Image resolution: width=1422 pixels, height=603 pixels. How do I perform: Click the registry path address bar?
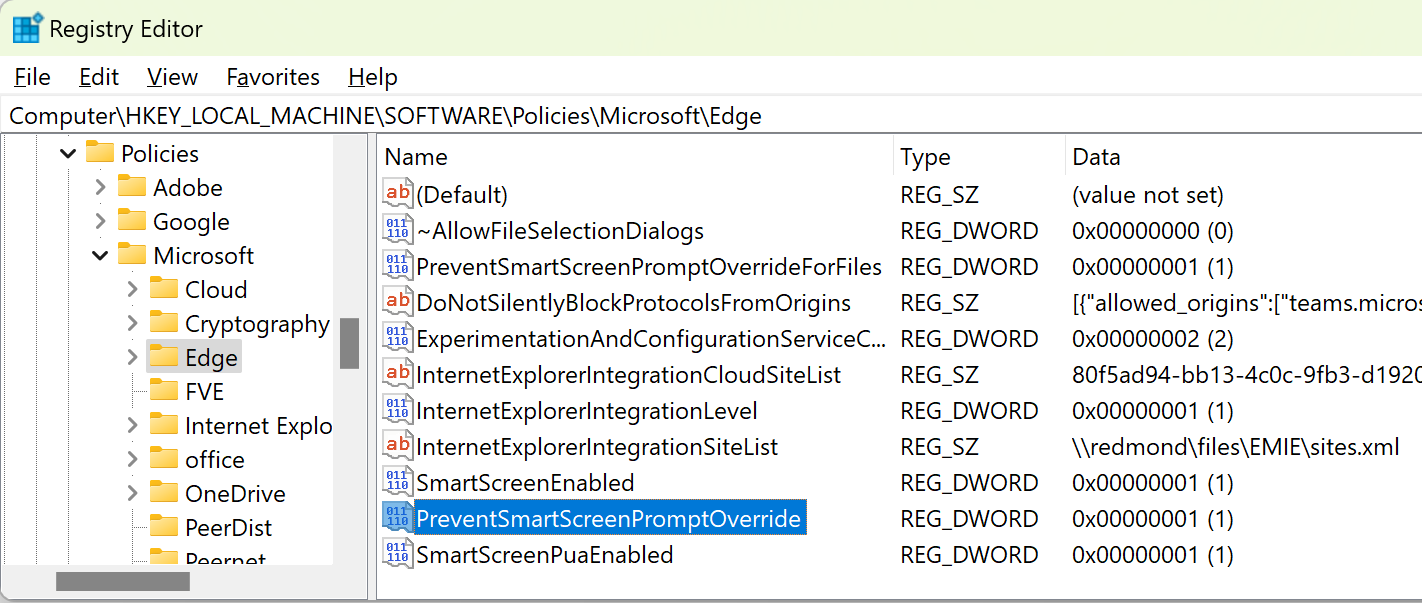[x=700, y=116]
